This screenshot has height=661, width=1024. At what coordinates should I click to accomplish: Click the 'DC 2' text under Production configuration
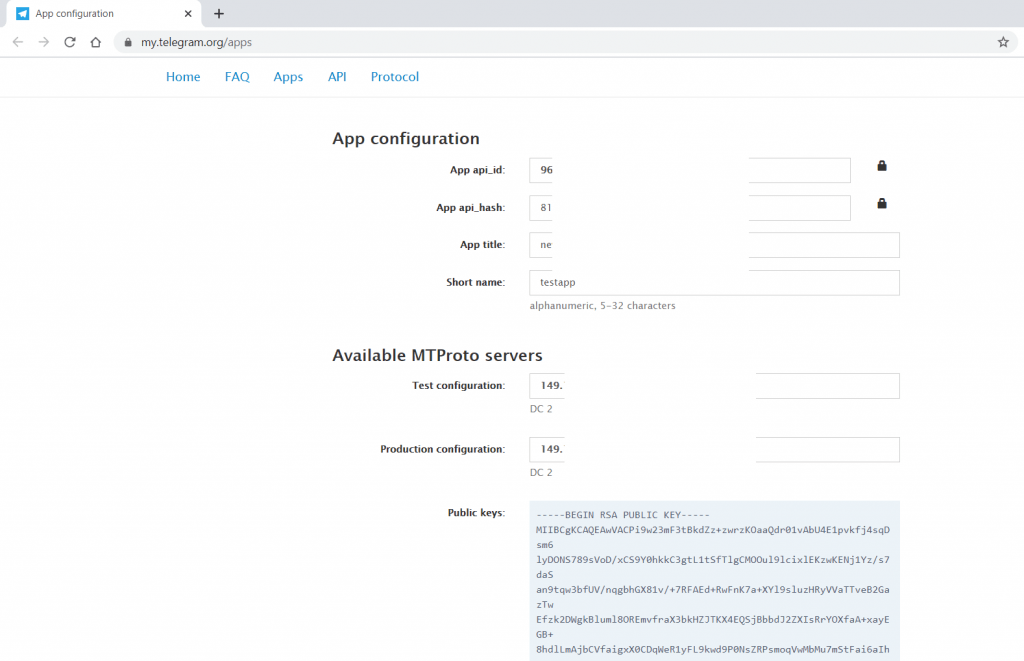coord(541,472)
